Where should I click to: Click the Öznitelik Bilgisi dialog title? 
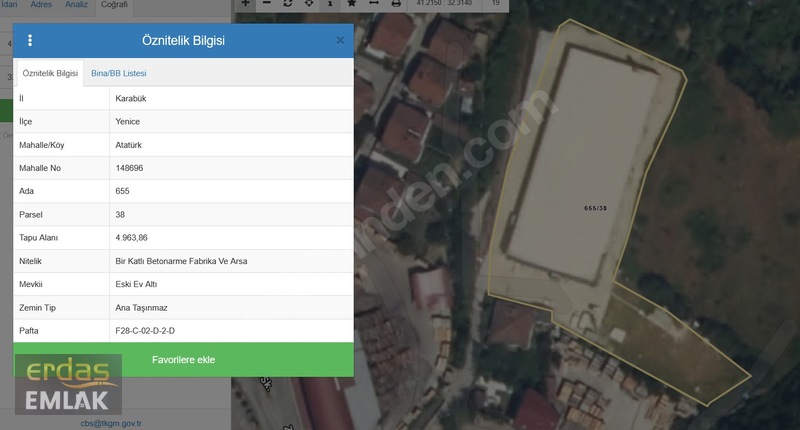pyautogui.click(x=183, y=40)
